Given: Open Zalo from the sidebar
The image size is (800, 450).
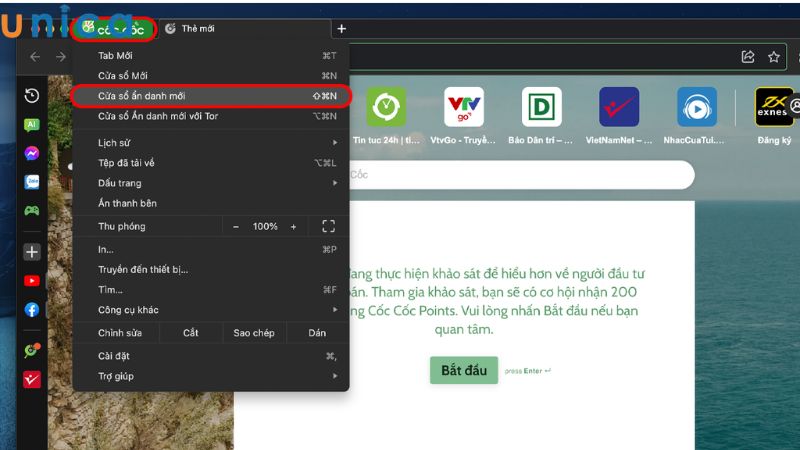Looking at the screenshot, I should tap(32, 182).
